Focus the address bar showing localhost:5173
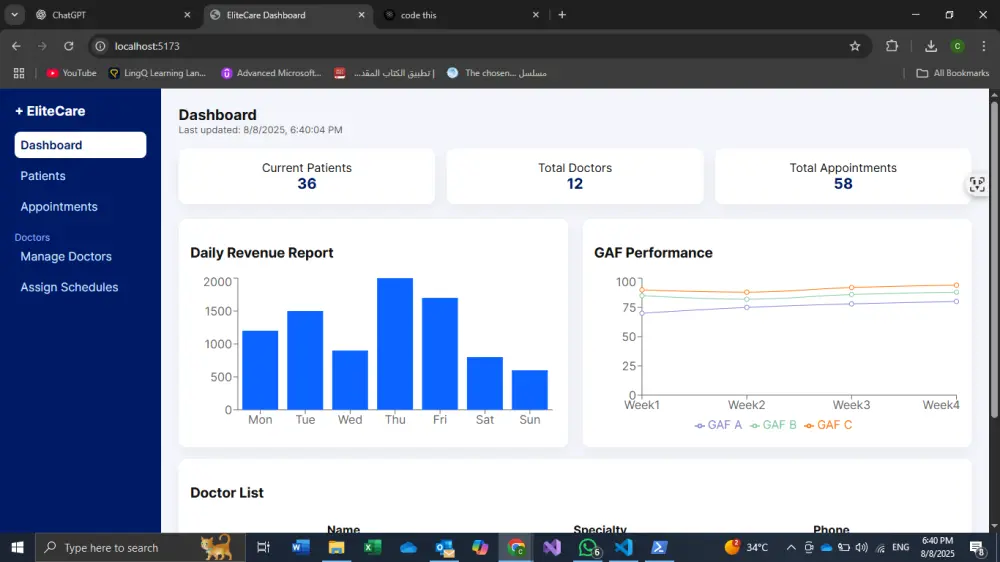1000x562 pixels. pos(478,46)
